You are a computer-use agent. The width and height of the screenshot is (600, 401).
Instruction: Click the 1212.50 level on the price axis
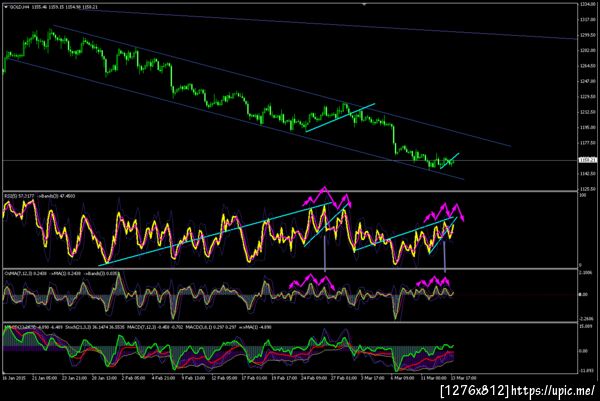[587, 112]
